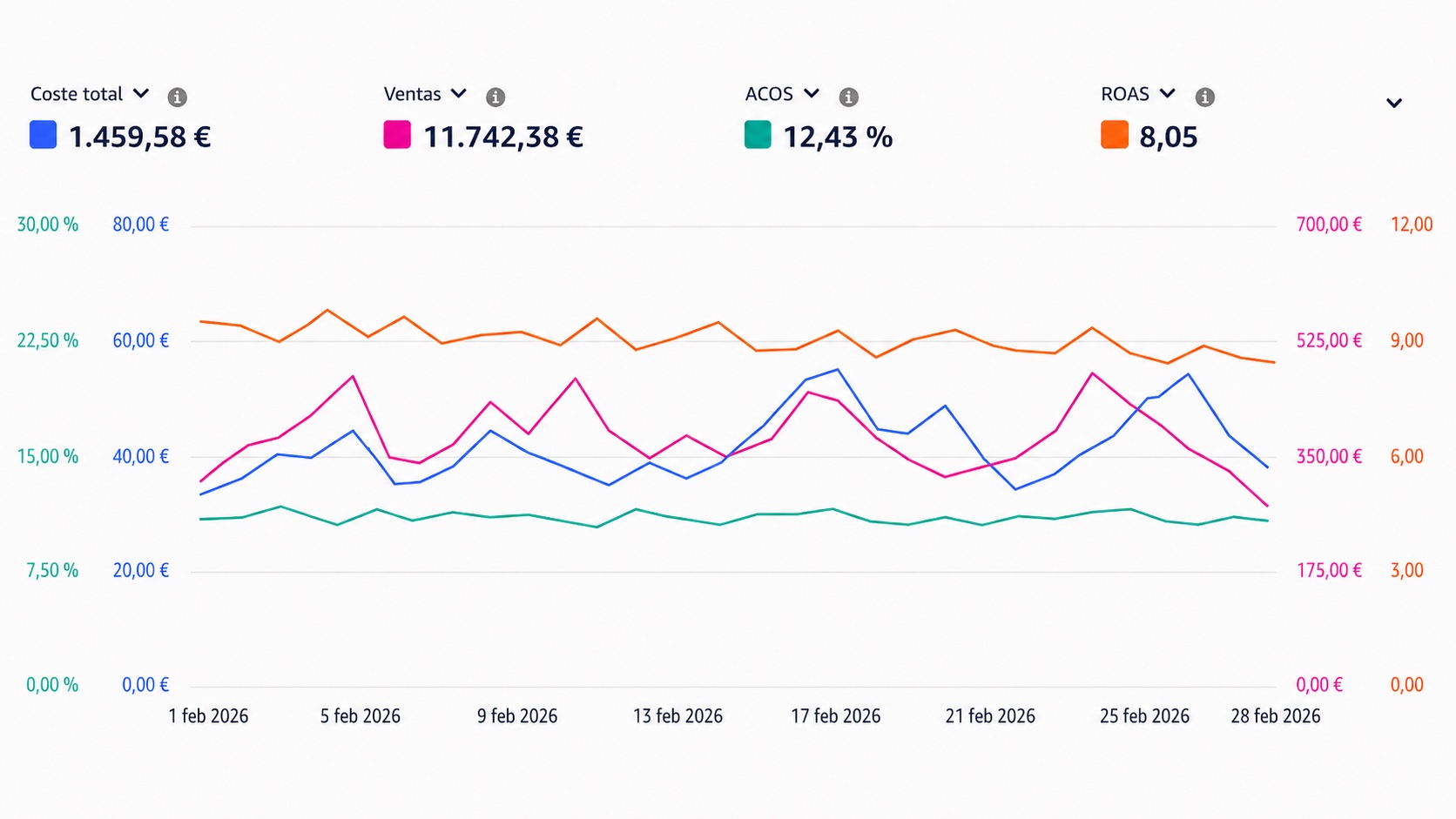This screenshot has width=1456, height=819.
Task: Click the 60,00 € cost axis label
Action: [141, 340]
